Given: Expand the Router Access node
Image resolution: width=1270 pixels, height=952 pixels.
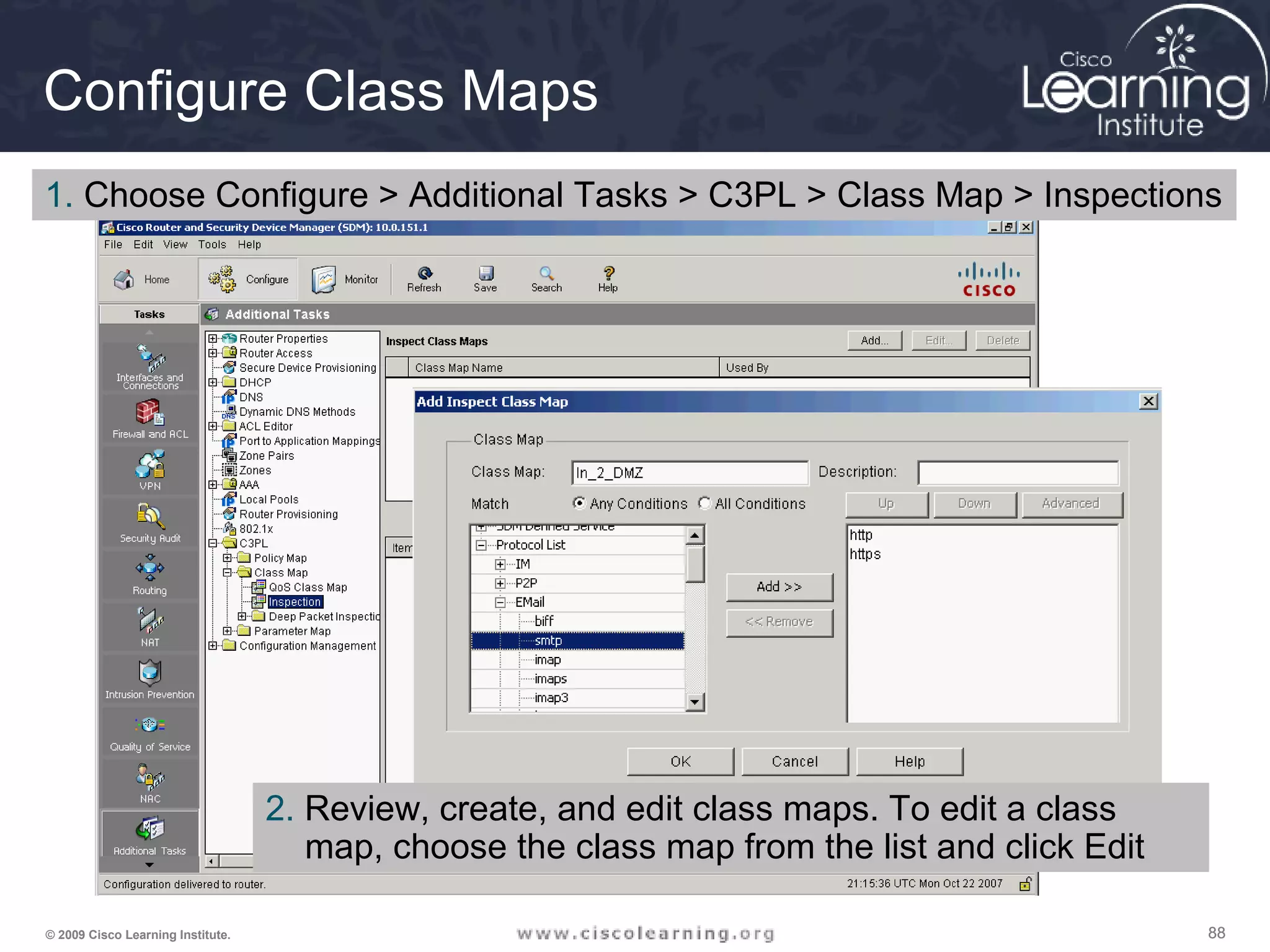Looking at the screenshot, I should [x=213, y=353].
